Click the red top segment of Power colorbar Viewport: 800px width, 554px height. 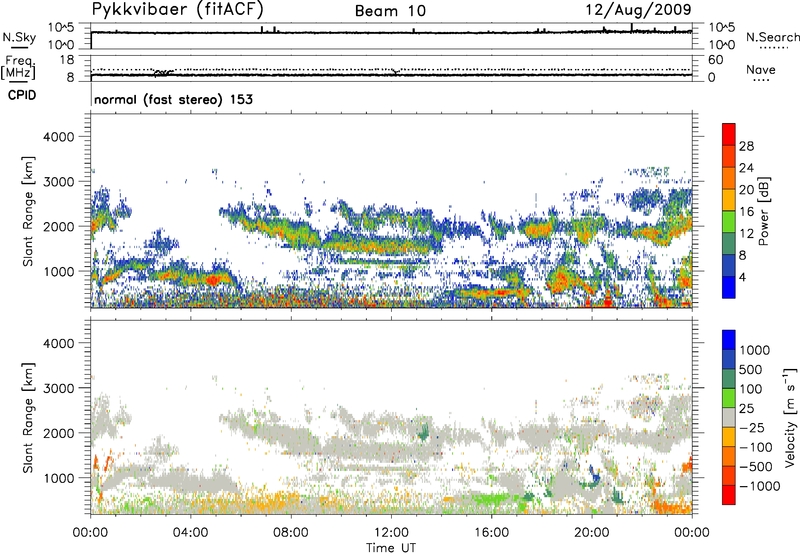click(729, 134)
